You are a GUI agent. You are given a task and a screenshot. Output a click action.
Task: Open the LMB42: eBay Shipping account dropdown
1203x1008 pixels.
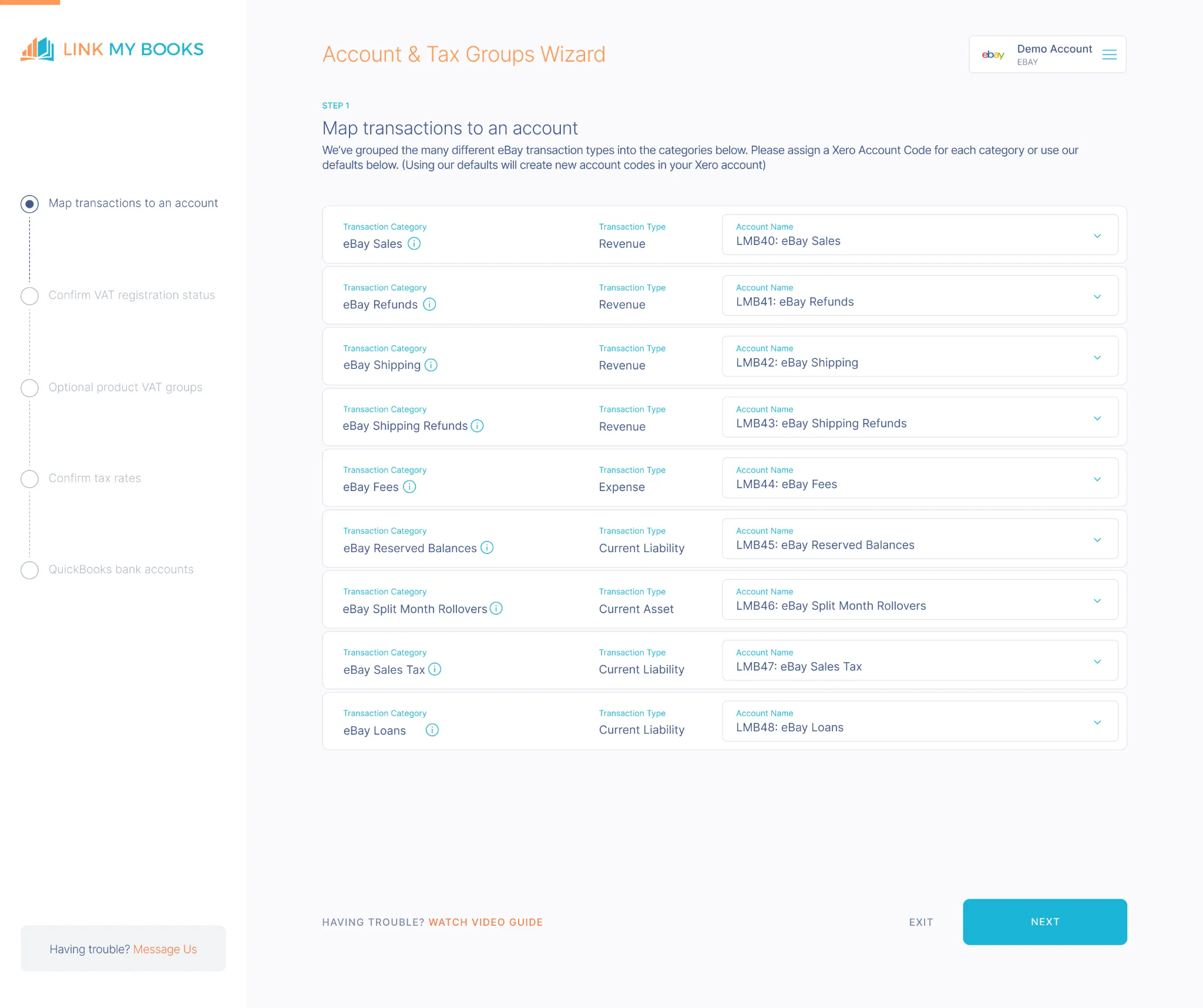920,357
